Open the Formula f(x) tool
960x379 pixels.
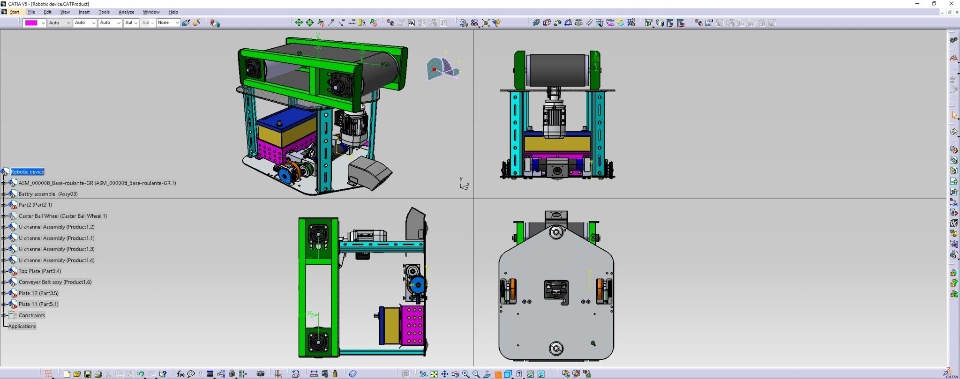(x=181, y=374)
